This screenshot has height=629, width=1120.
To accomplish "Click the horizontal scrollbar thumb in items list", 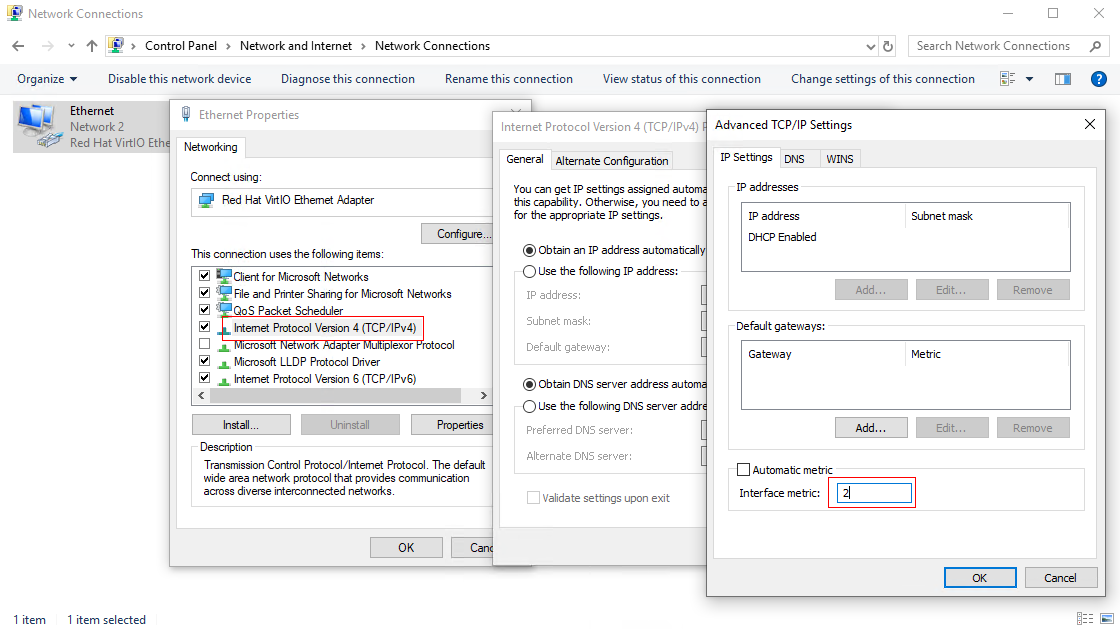I will point(335,396).
